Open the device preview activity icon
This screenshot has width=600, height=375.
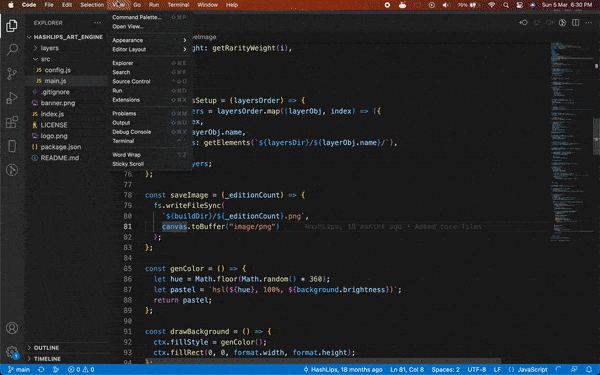pos(12,146)
